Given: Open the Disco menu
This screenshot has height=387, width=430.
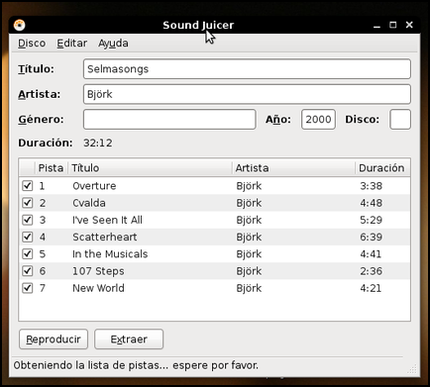Looking at the screenshot, I should coord(32,43).
